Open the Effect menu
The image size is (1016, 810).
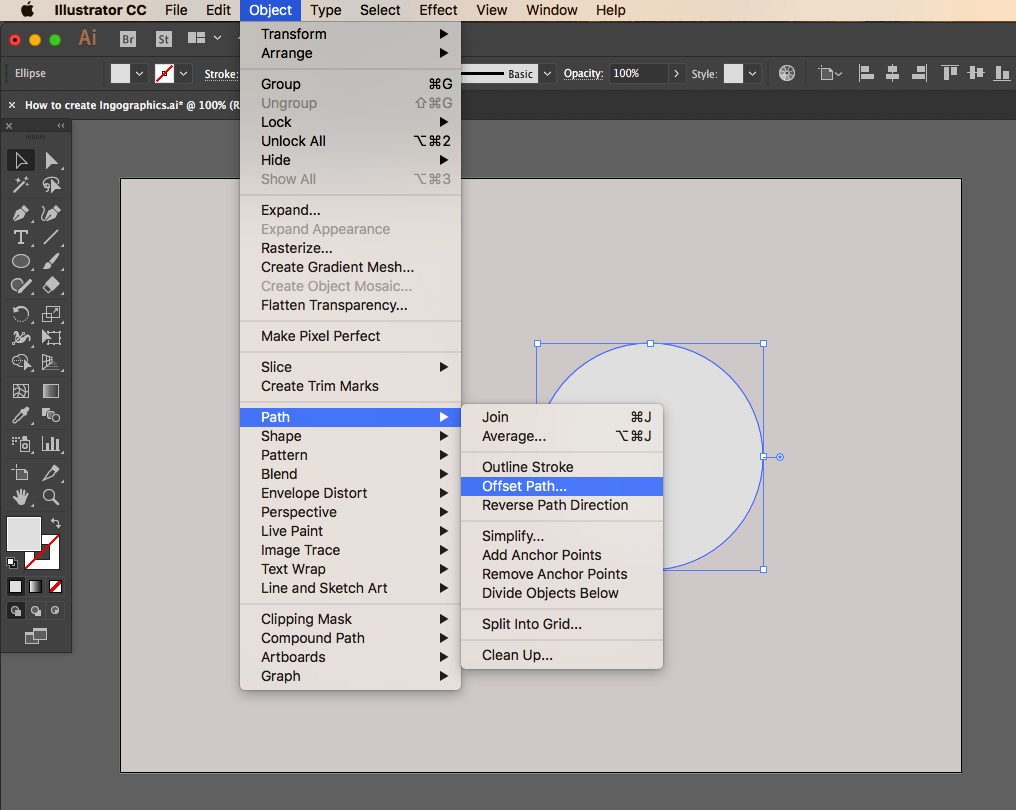(438, 10)
